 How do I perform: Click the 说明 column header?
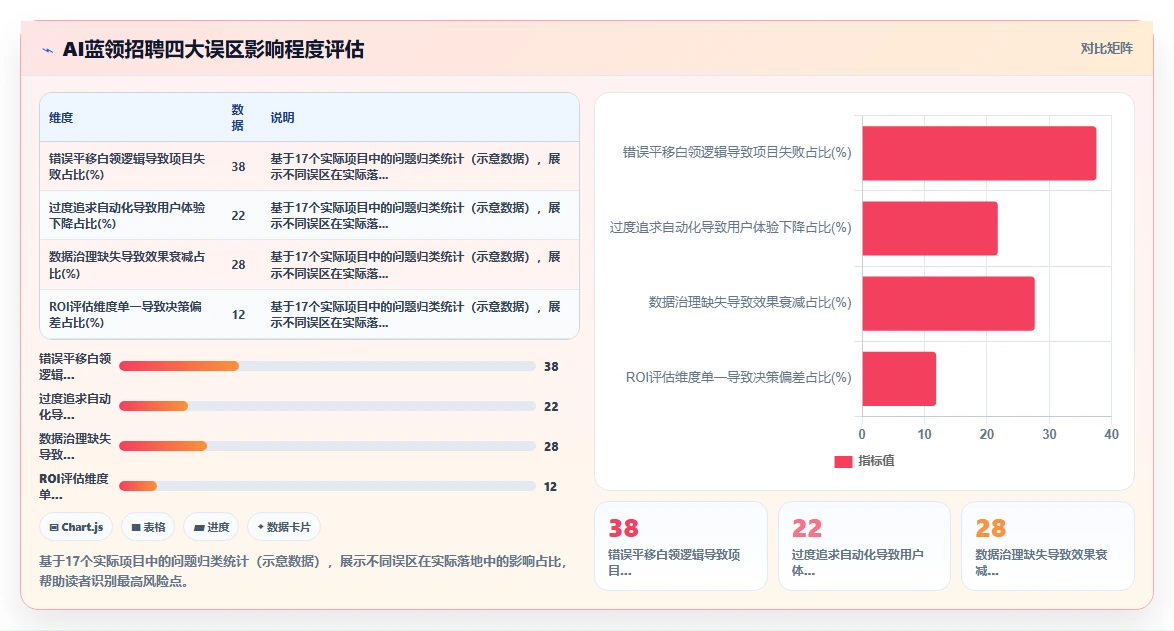[282, 118]
